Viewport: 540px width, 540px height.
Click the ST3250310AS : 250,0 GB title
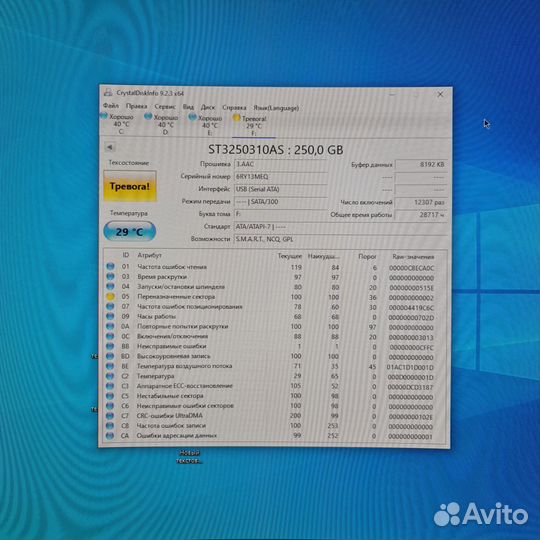tap(276, 150)
